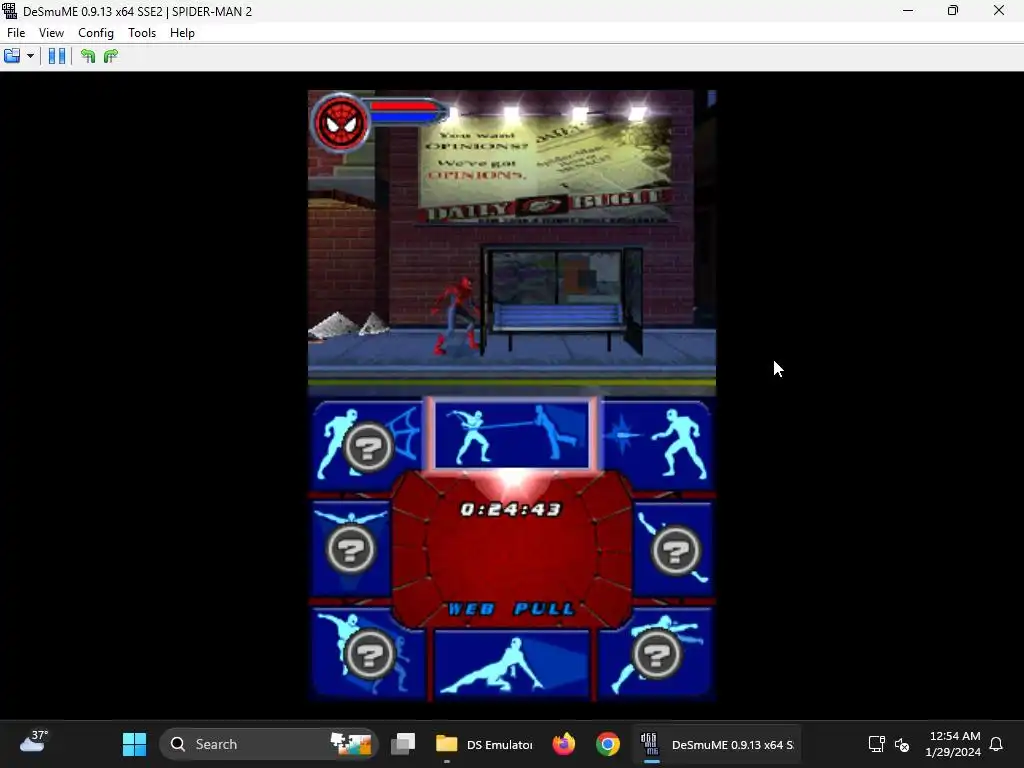Viewport: 1024px width, 768px height.
Task: Click the Daily Bugle billboard
Action: tap(546, 168)
